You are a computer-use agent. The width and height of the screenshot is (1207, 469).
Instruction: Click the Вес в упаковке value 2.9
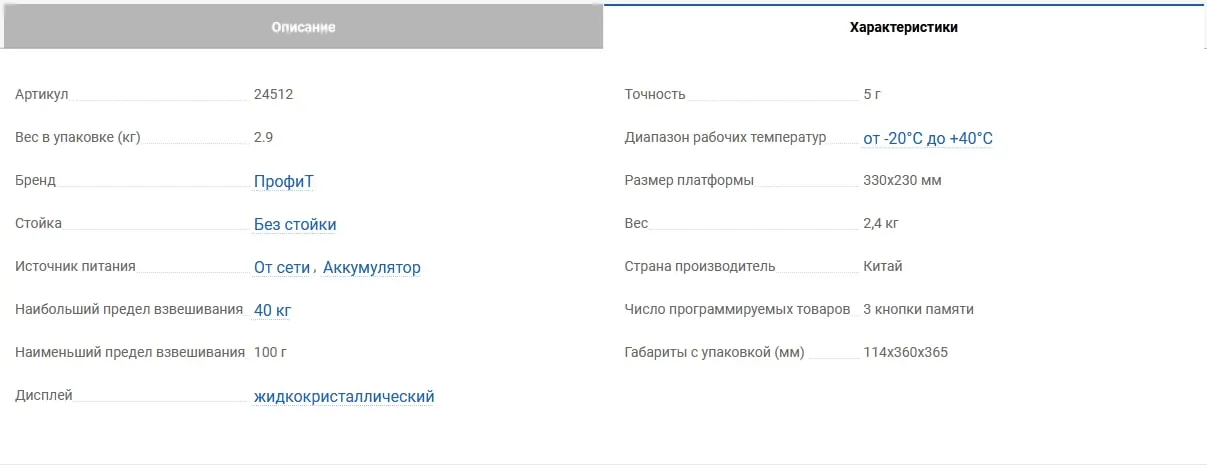(x=263, y=137)
